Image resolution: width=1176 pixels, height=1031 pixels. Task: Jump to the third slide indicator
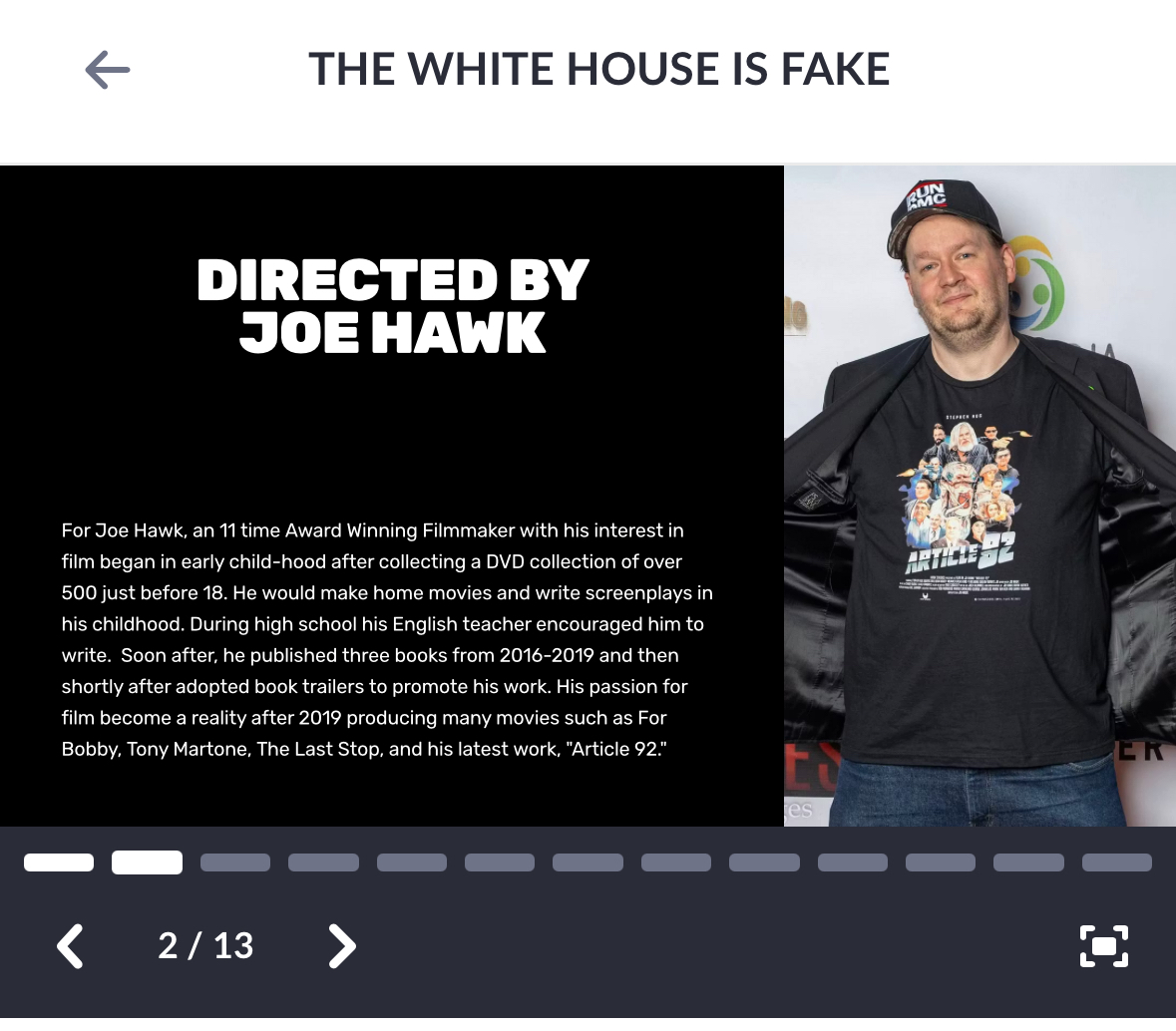click(x=234, y=862)
